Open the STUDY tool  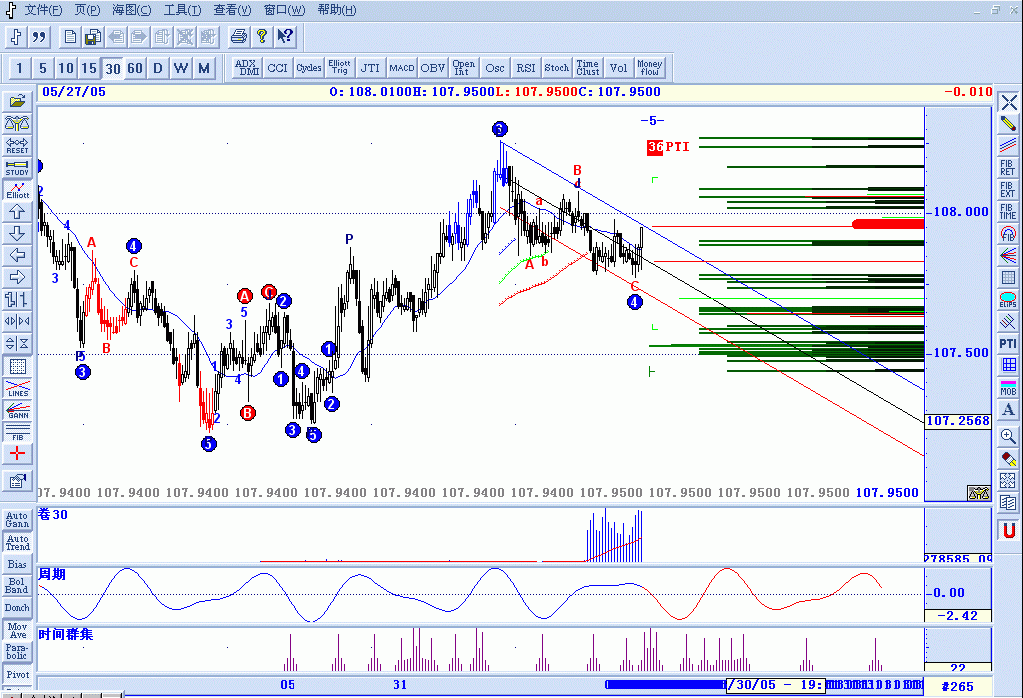click(17, 167)
